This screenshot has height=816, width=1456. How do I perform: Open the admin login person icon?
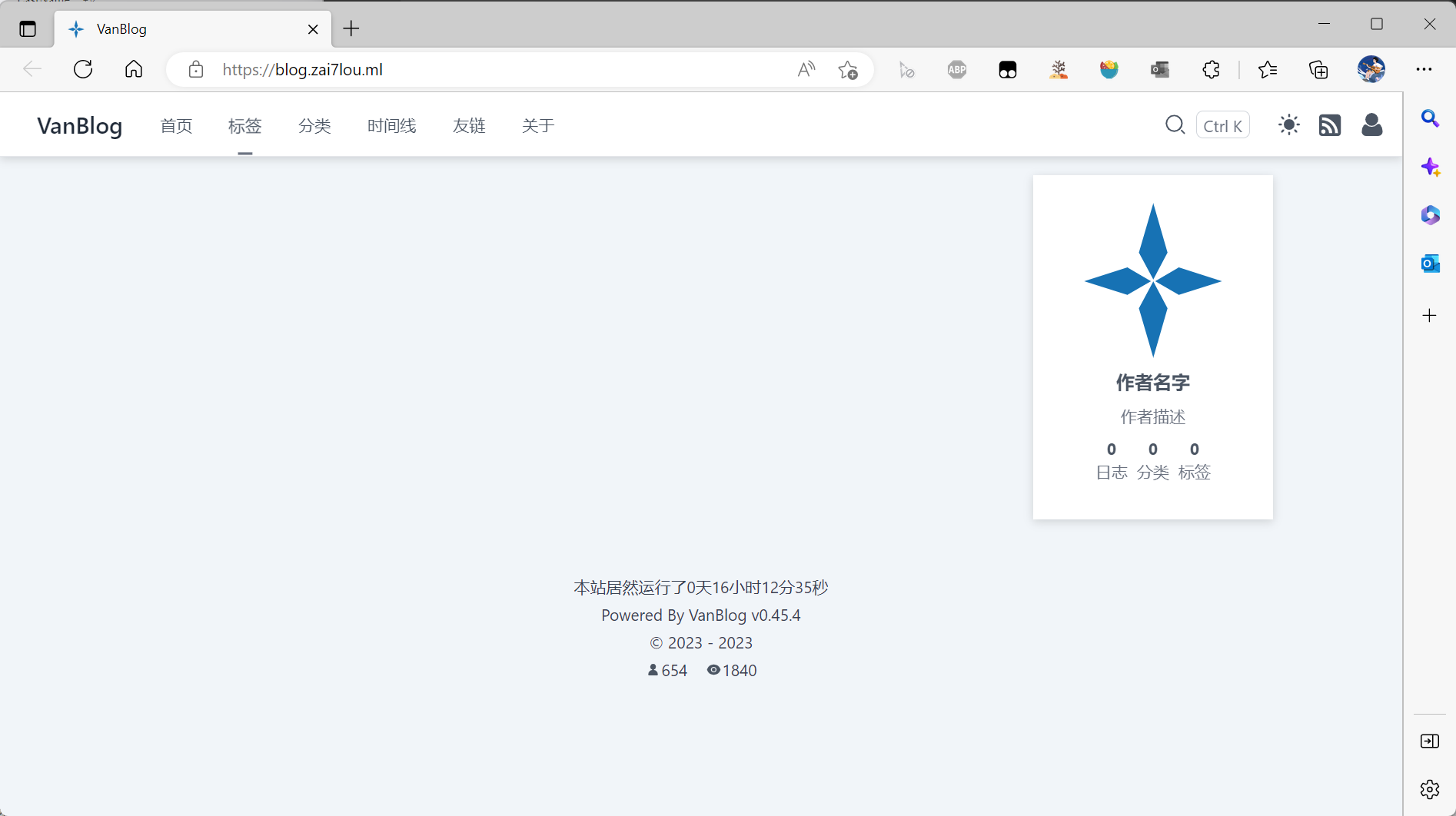click(1371, 124)
